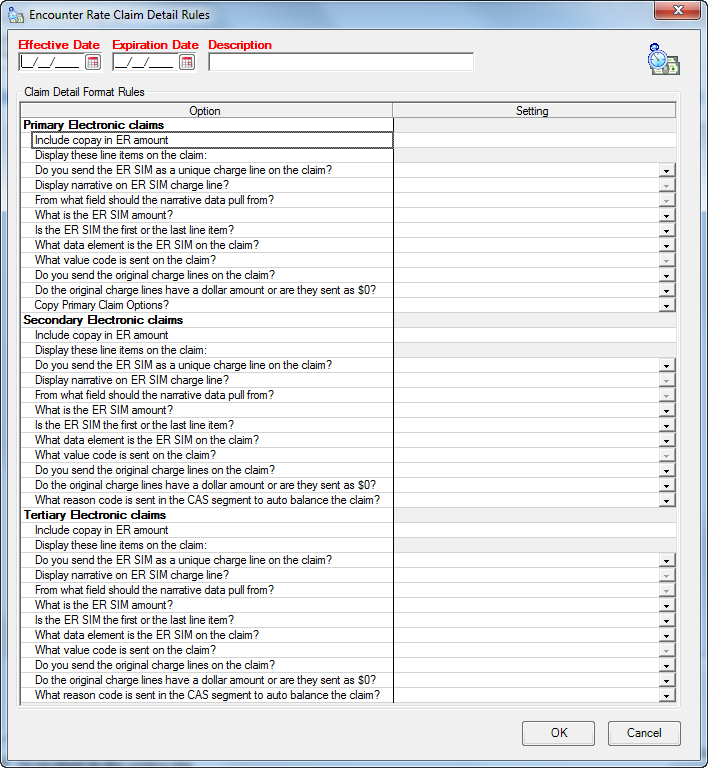Select the Option column header
The width and height of the screenshot is (708, 768).
206,111
